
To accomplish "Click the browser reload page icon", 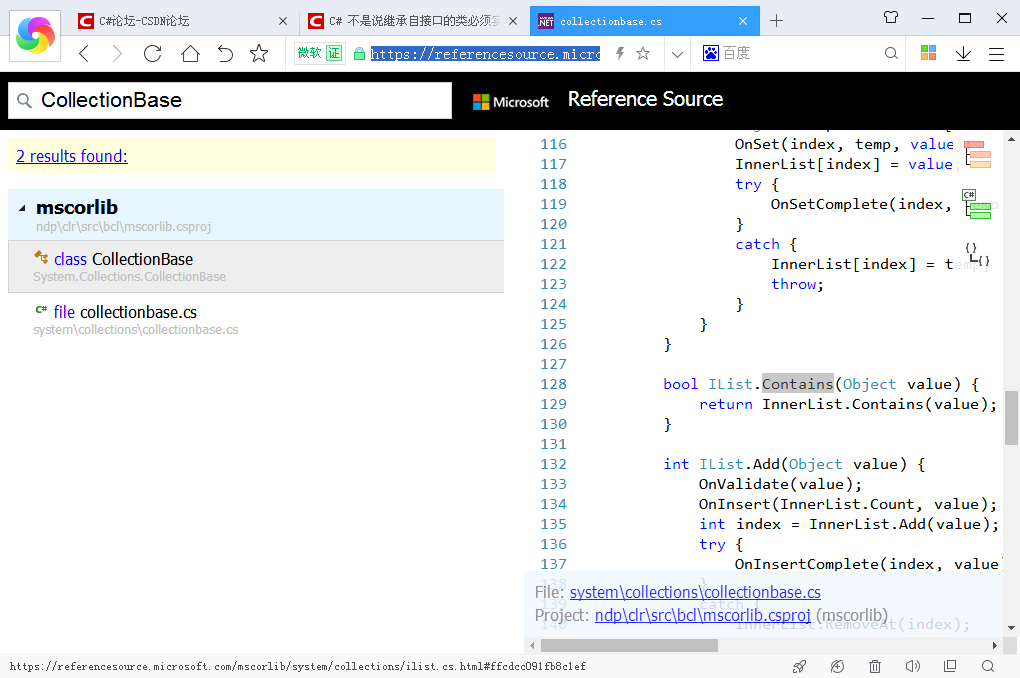I will [x=152, y=54].
